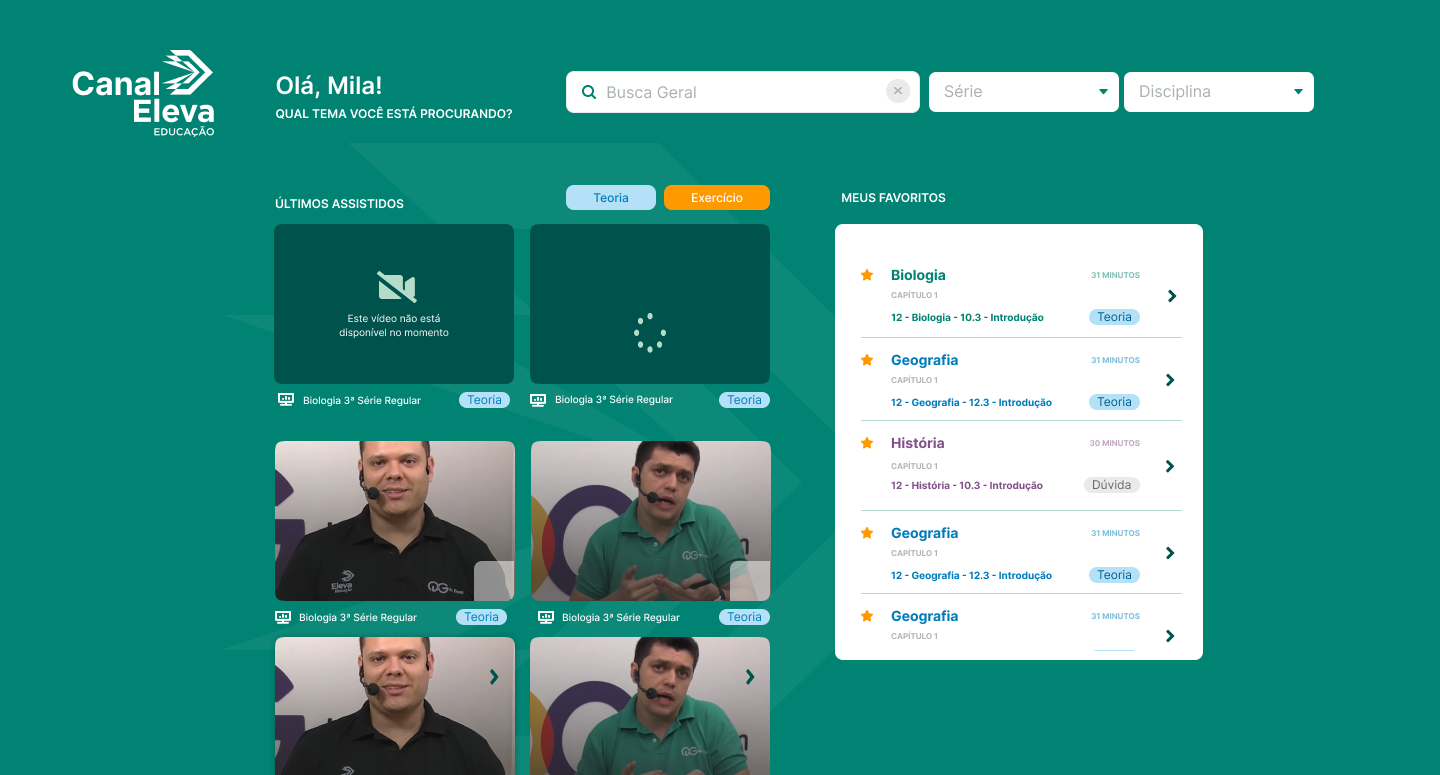Click the Teoria badge under the unavailable video
The width and height of the screenshot is (1440, 775).
coord(484,400)
